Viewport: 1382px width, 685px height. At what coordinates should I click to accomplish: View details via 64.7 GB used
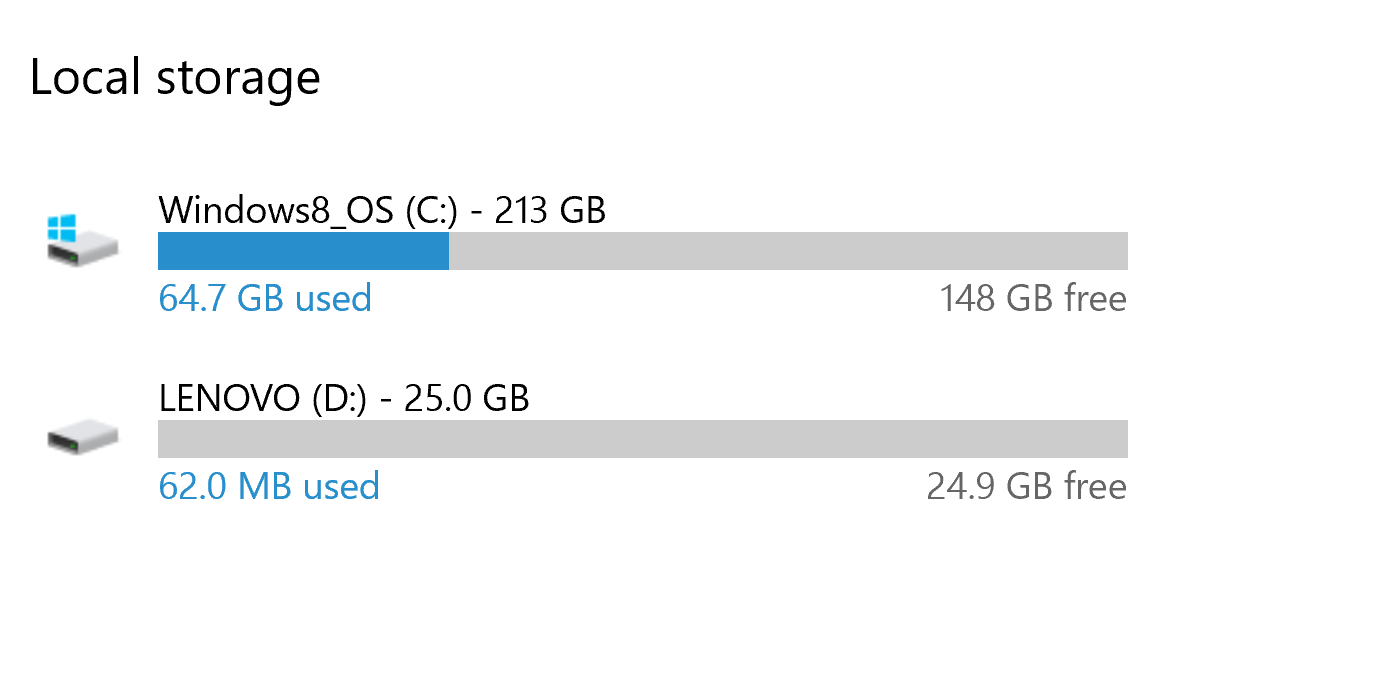pos(265,298)
